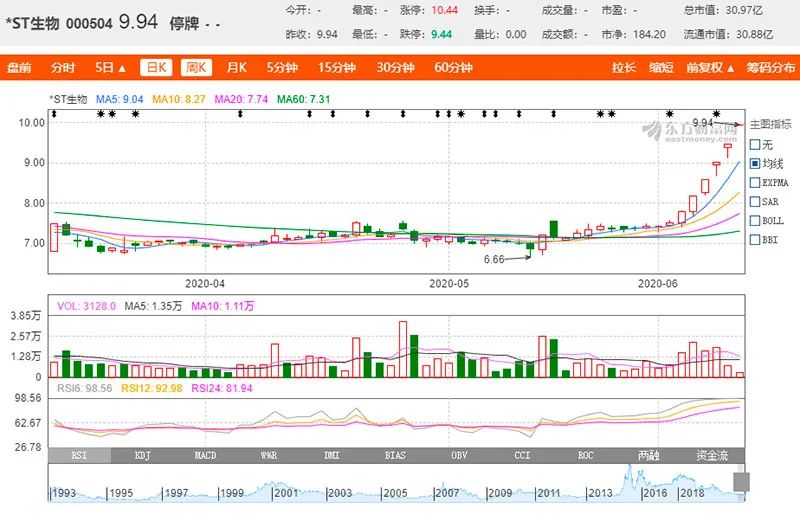The height and width of the screenshot is (522, 800).
Task: Toggle the 均线 moving average checkbox
Action: coord(755,163)
